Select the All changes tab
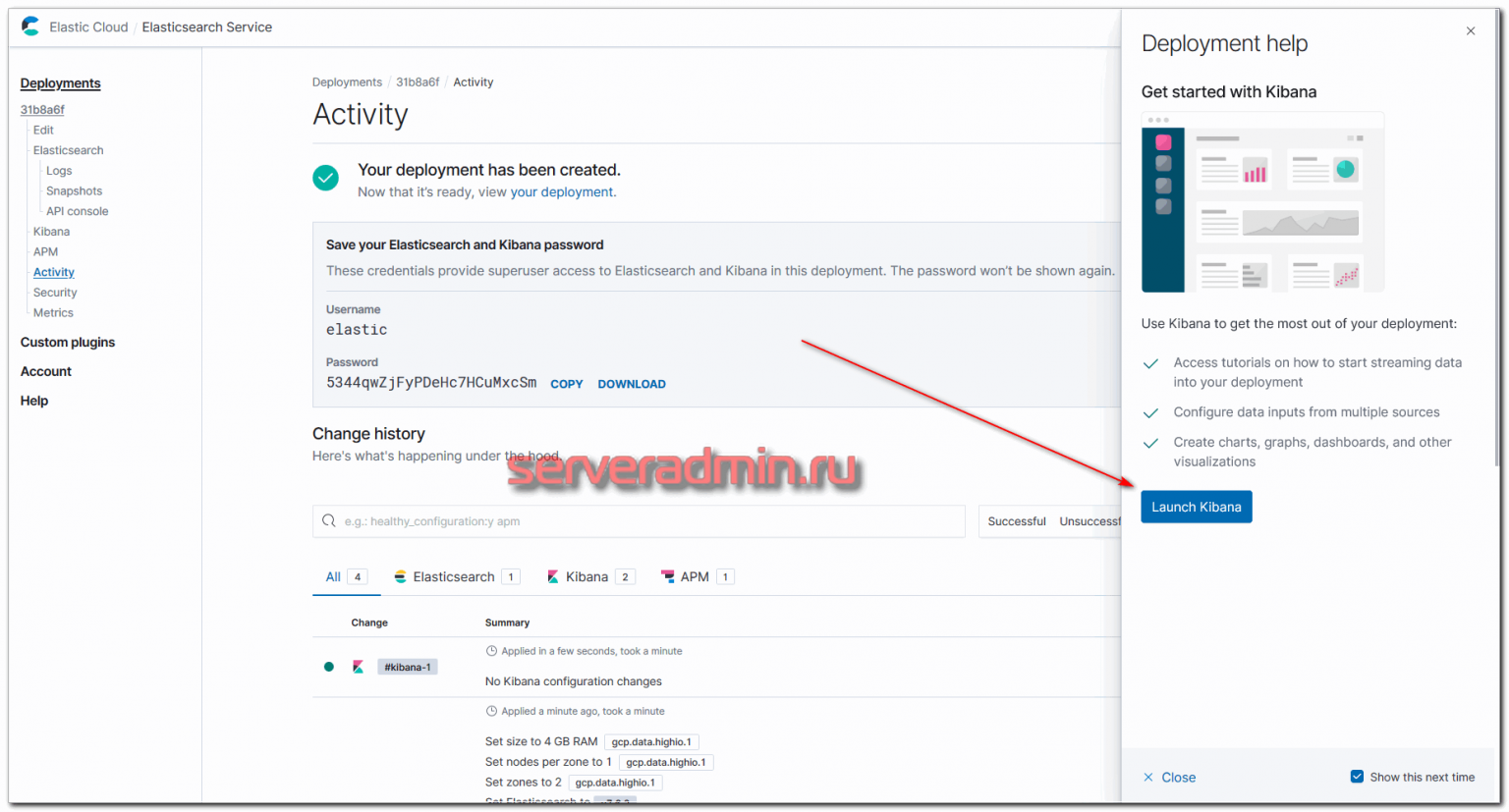Image resolution: width=1509 pixels, height=812 pixels. 346,577
